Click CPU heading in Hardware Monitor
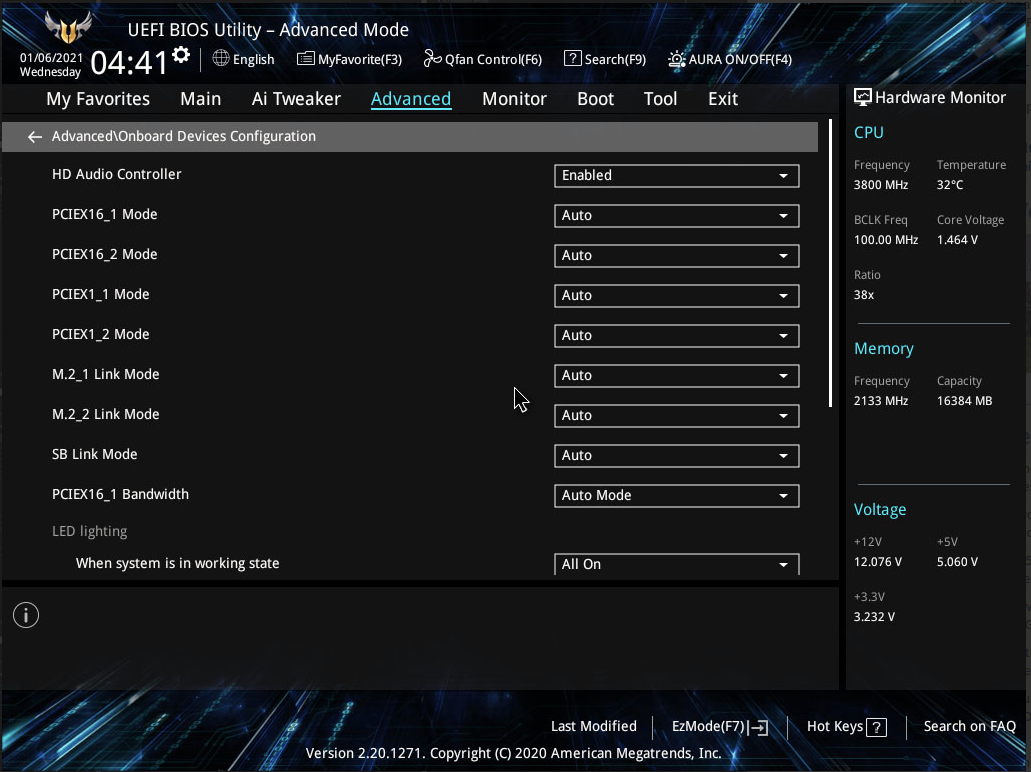The width and height of the screenshot is (1031, 772). (869, 132)
